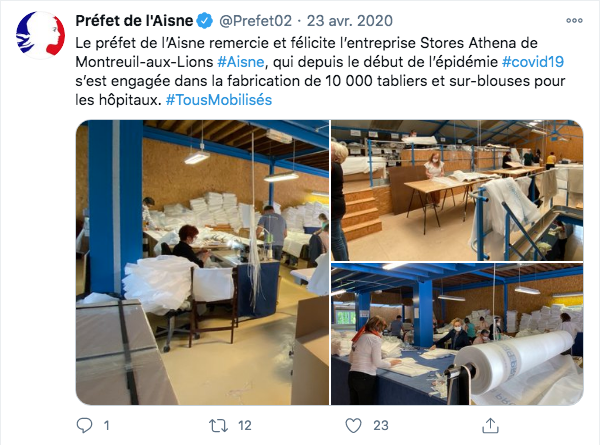This screenshot has height=445, width=600.
Task: Open the share tweet icon
Action: (490, 425)
